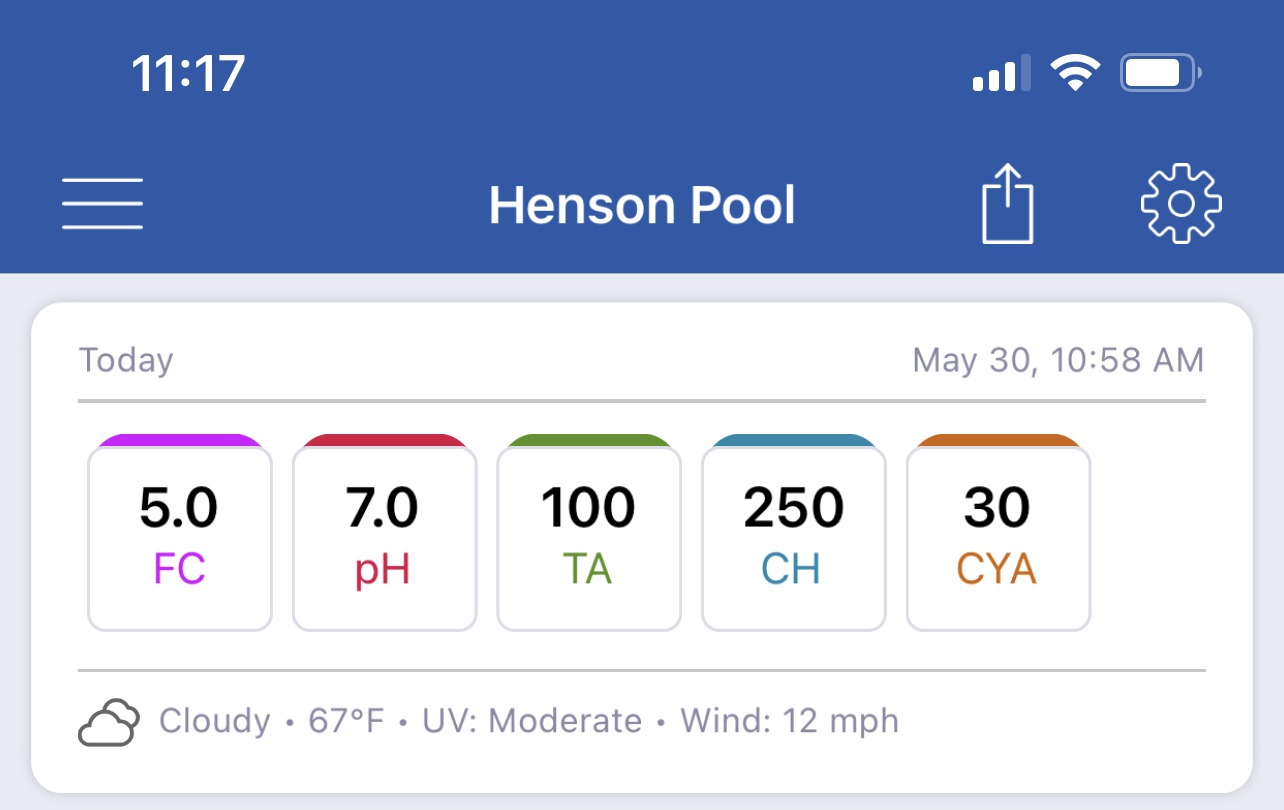Tap the cloudy weather icon

tap(108, 722)
